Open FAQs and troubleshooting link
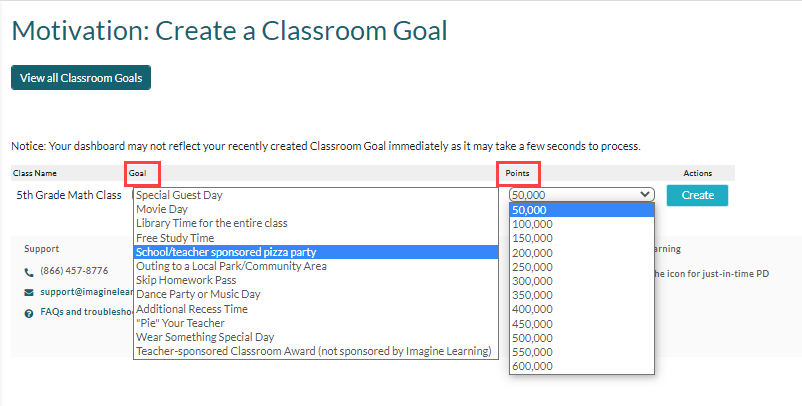802x406 pixels. click(86, 312)
